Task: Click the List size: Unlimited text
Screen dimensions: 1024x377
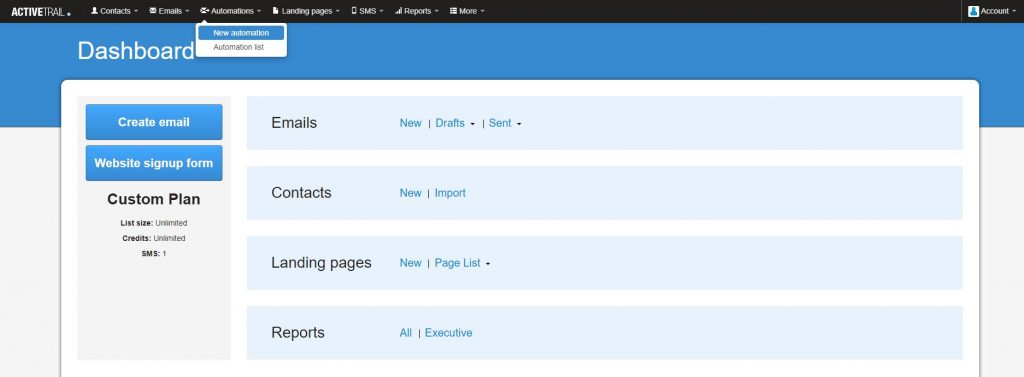Action: [154, 223]
